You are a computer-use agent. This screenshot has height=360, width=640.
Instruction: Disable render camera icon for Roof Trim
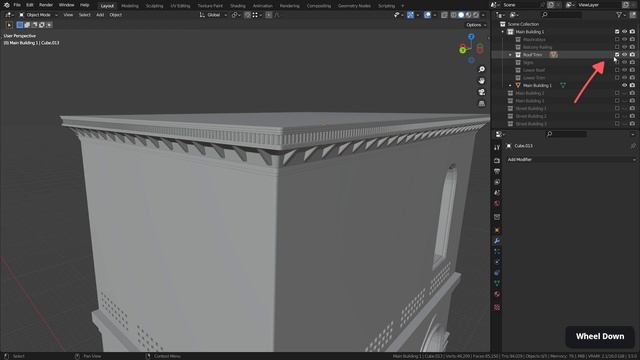[x=632, y=55]
